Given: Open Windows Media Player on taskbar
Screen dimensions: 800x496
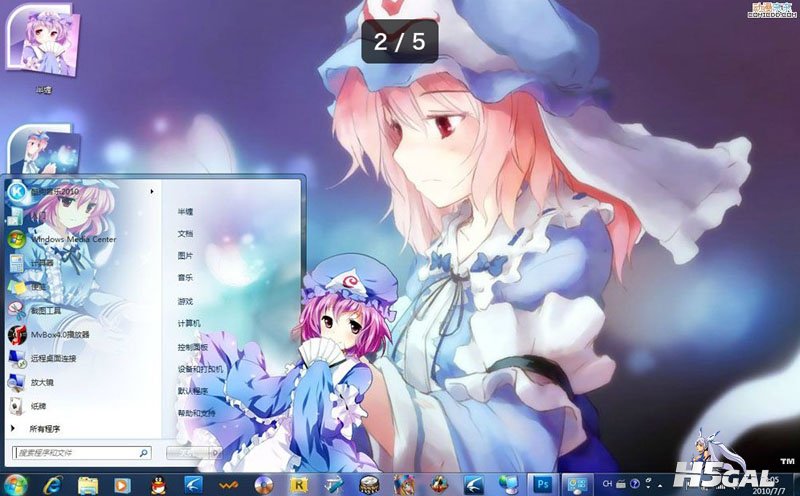Looking at the screenshot, I should tap(122, 485).
